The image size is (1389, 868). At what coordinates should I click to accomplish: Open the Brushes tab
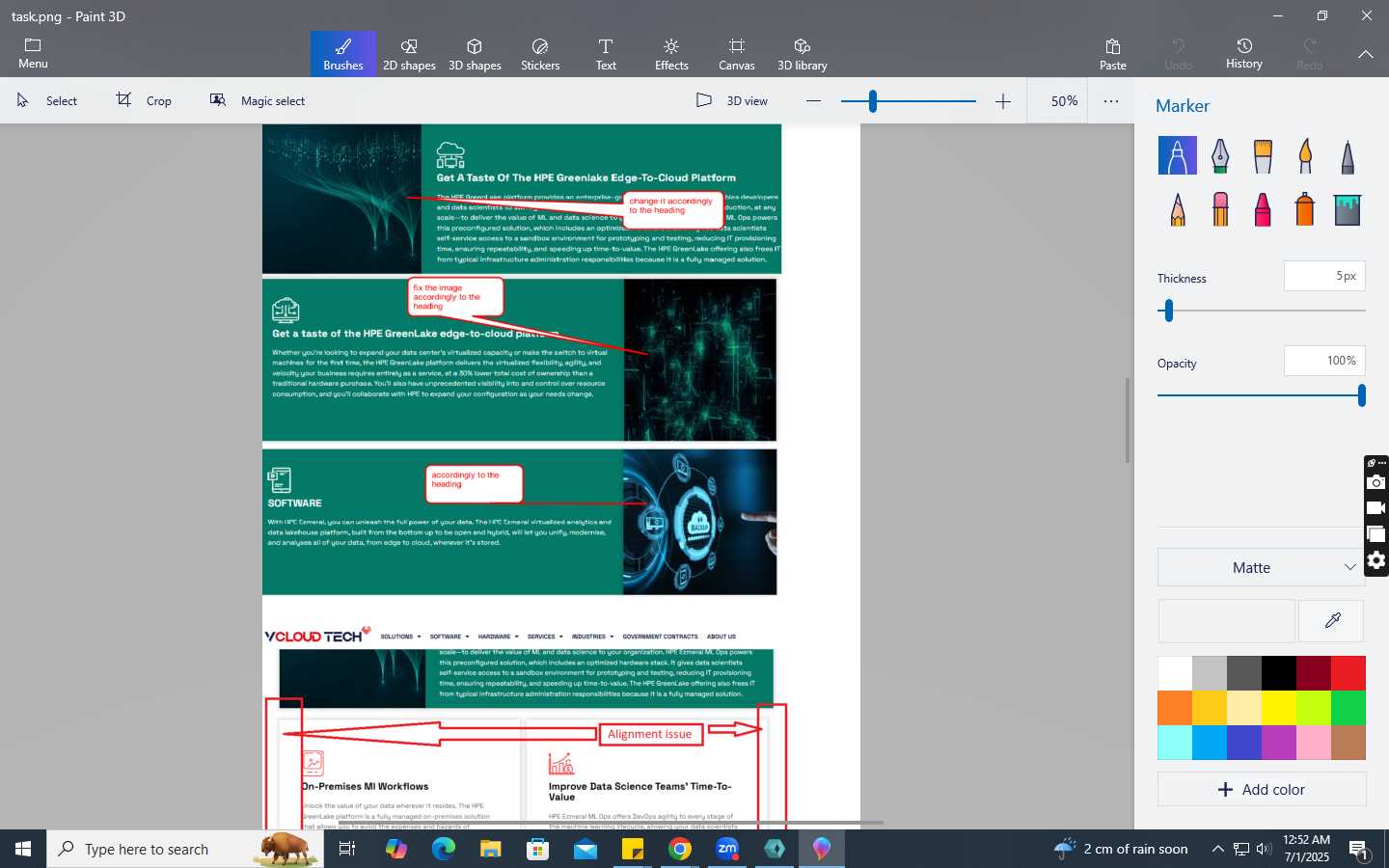(343, 54)
